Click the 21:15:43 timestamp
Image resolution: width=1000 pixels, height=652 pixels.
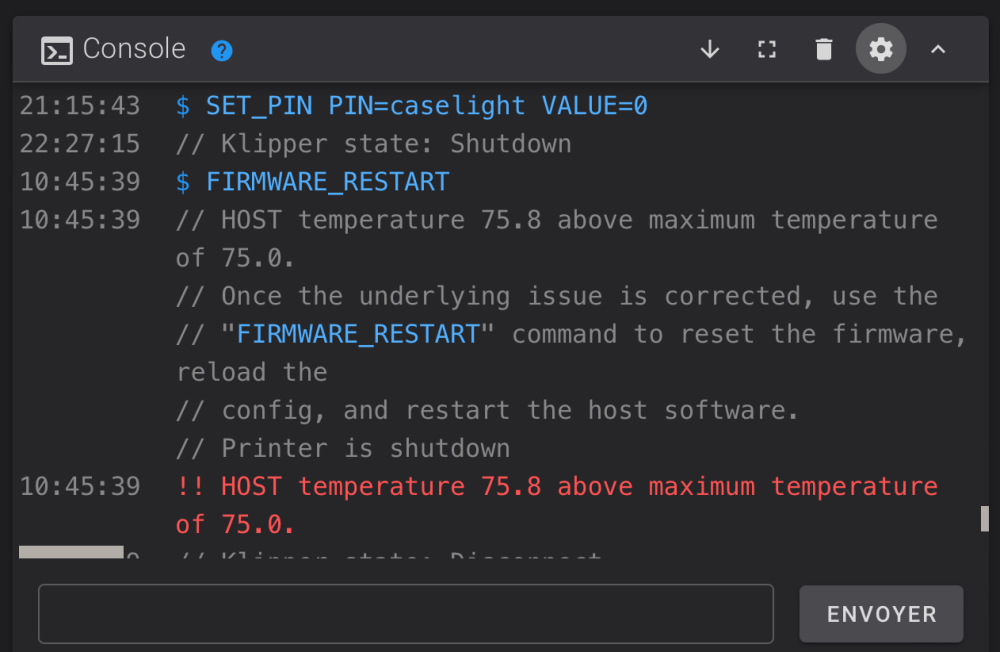80,105
